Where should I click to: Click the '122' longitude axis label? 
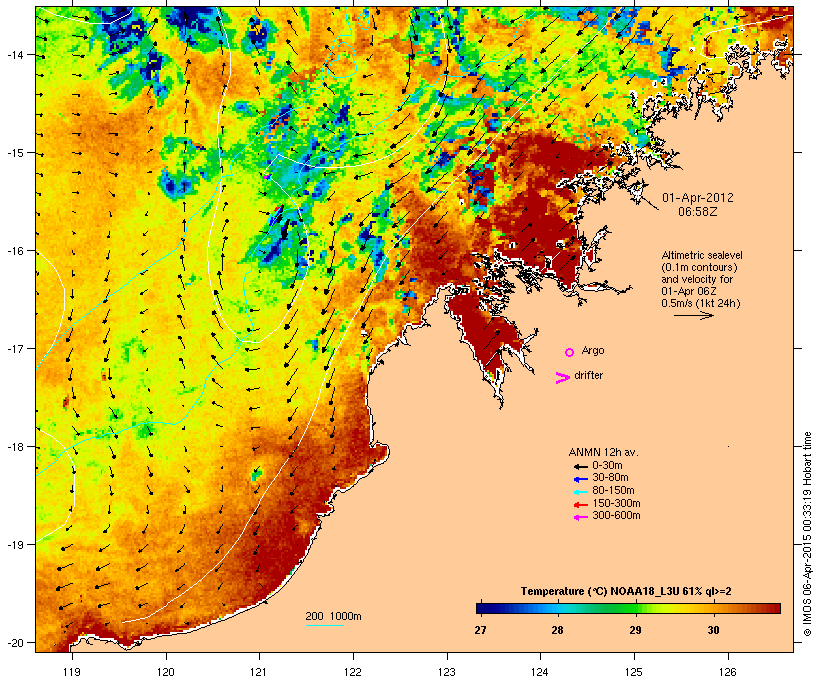pyautogui.click(x=353, y=672)
